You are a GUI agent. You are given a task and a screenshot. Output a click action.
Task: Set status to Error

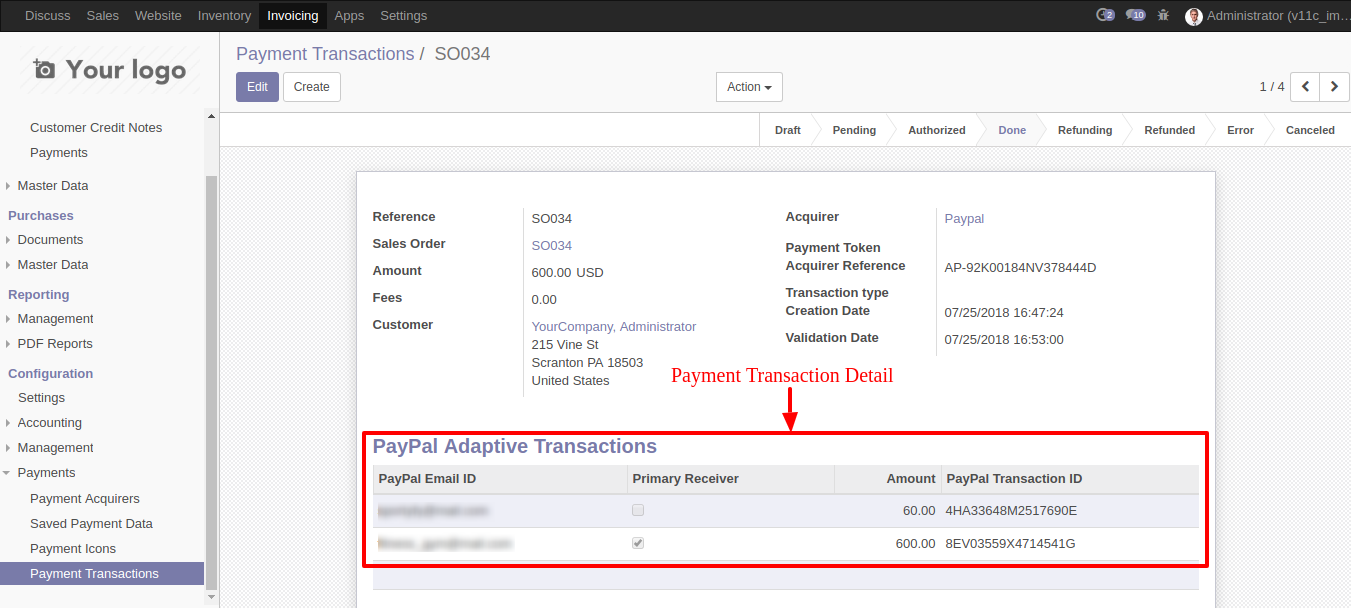1240,130
